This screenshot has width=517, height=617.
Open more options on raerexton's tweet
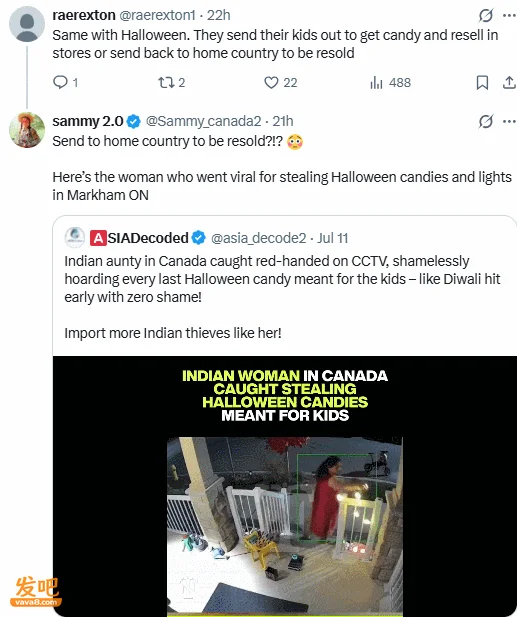click(510, 15)
